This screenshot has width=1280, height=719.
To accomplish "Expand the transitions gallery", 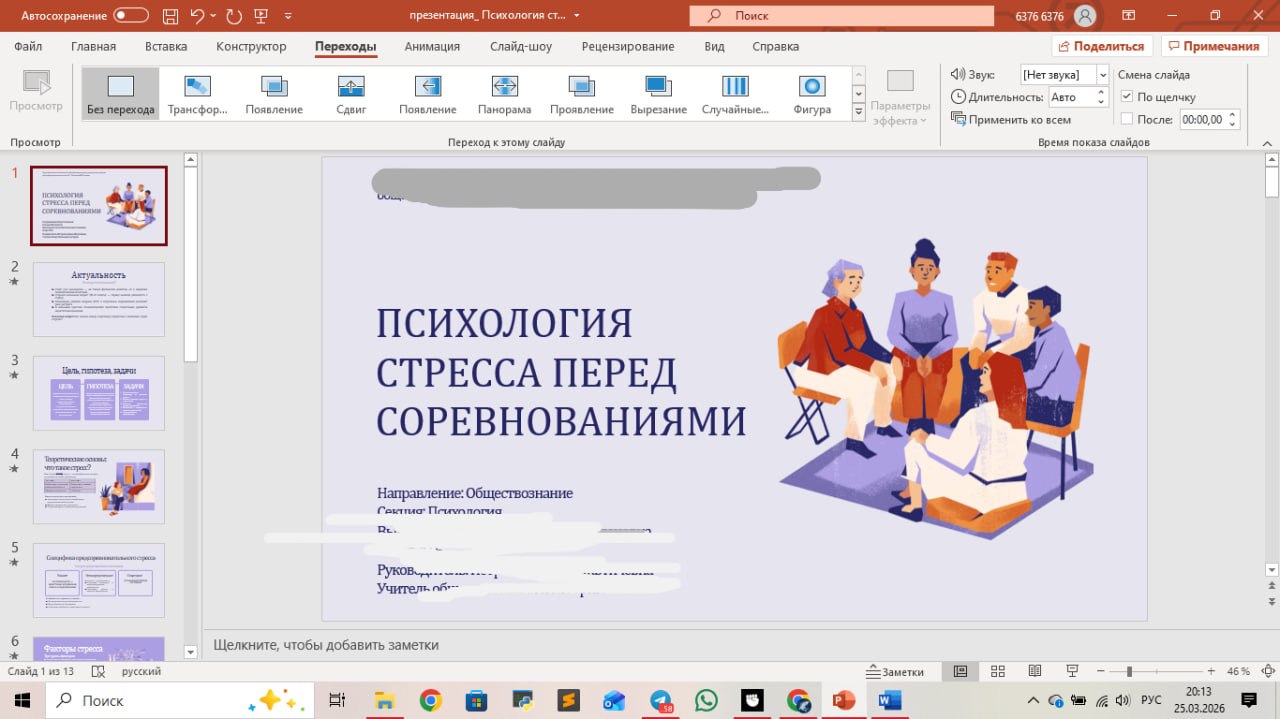I will [x=858, y=113].
